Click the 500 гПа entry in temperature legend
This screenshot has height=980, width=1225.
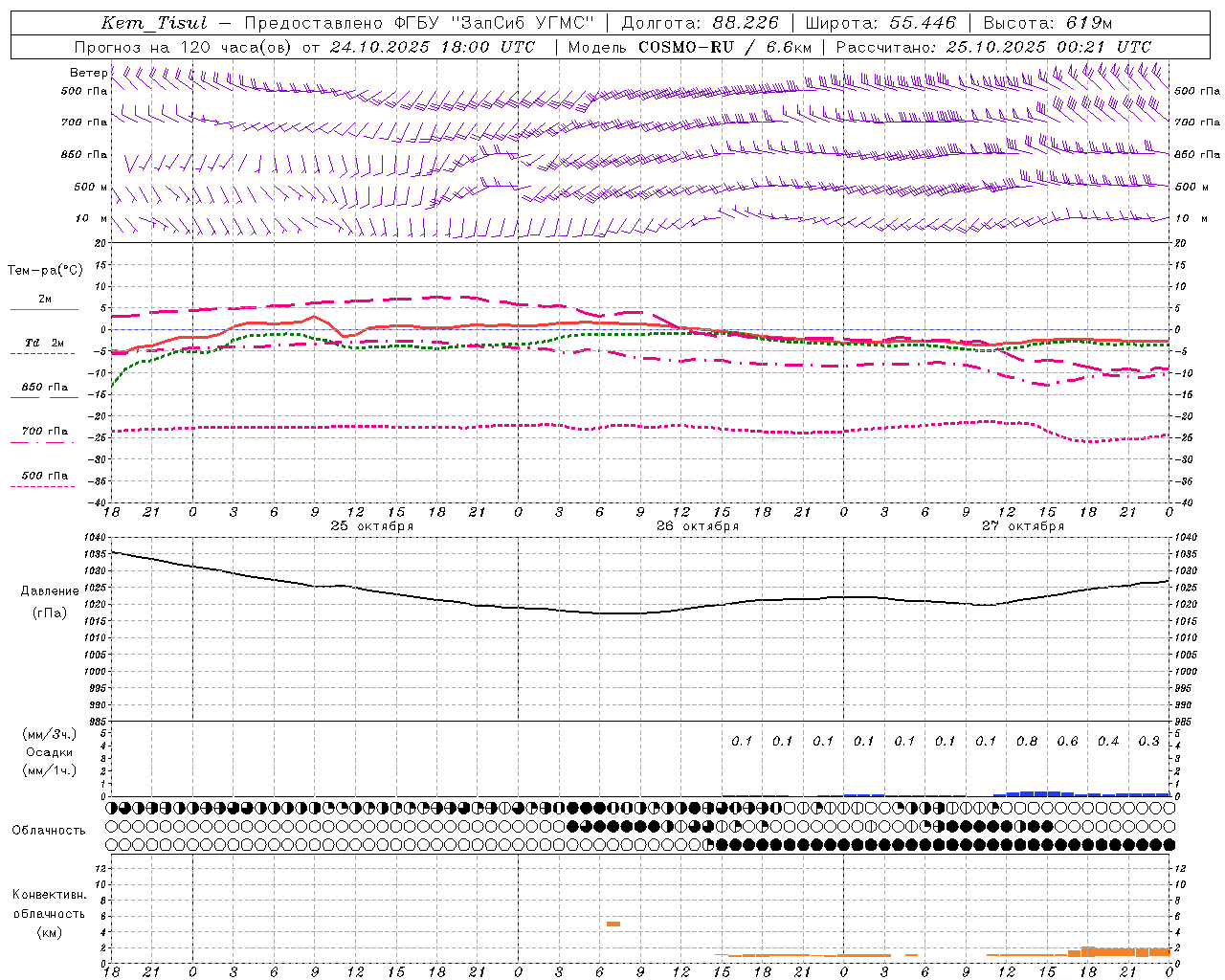coord(45,476)
